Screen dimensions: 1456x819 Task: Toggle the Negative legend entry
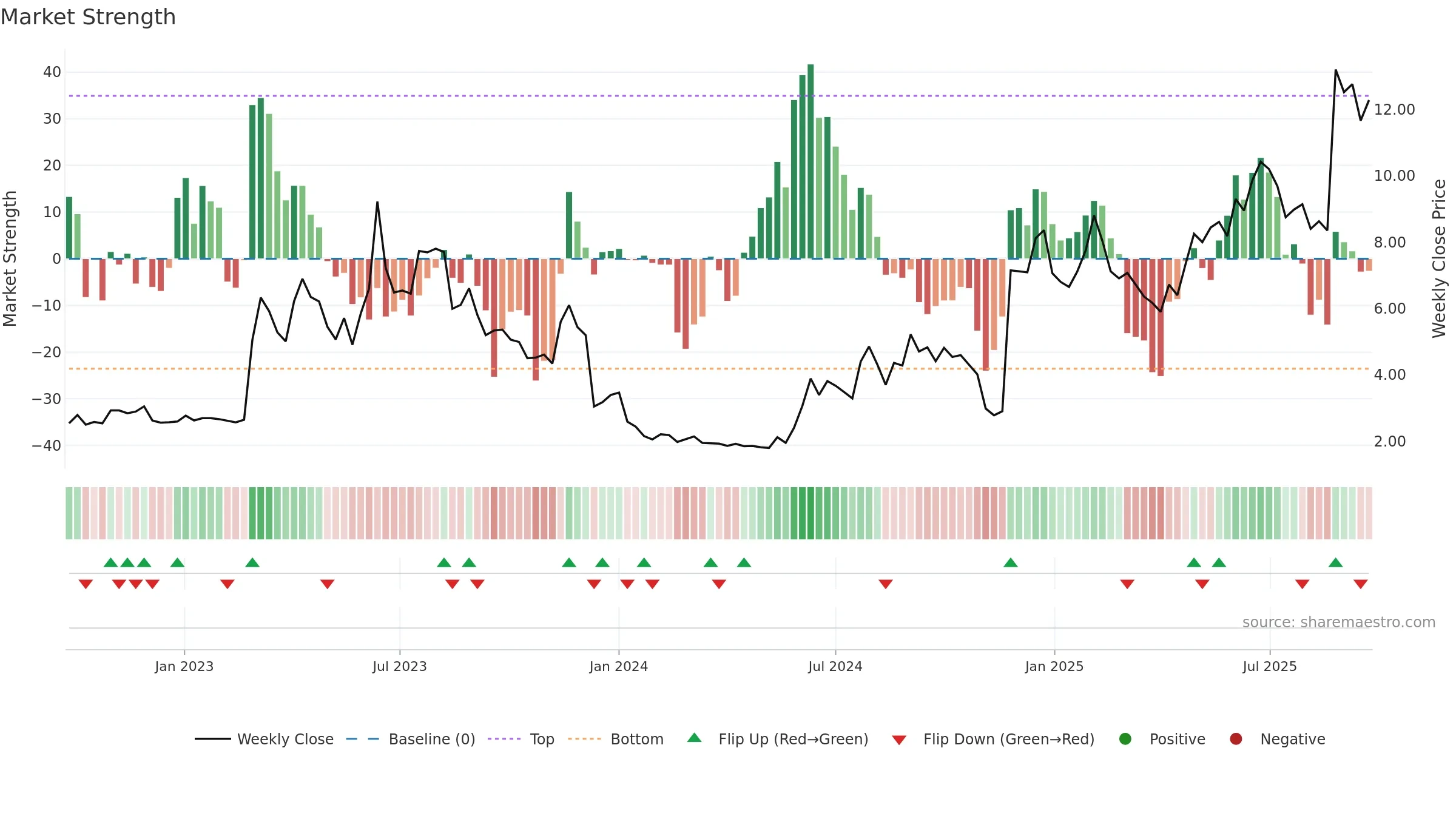pyautogui.click(x=1277, y=739)
